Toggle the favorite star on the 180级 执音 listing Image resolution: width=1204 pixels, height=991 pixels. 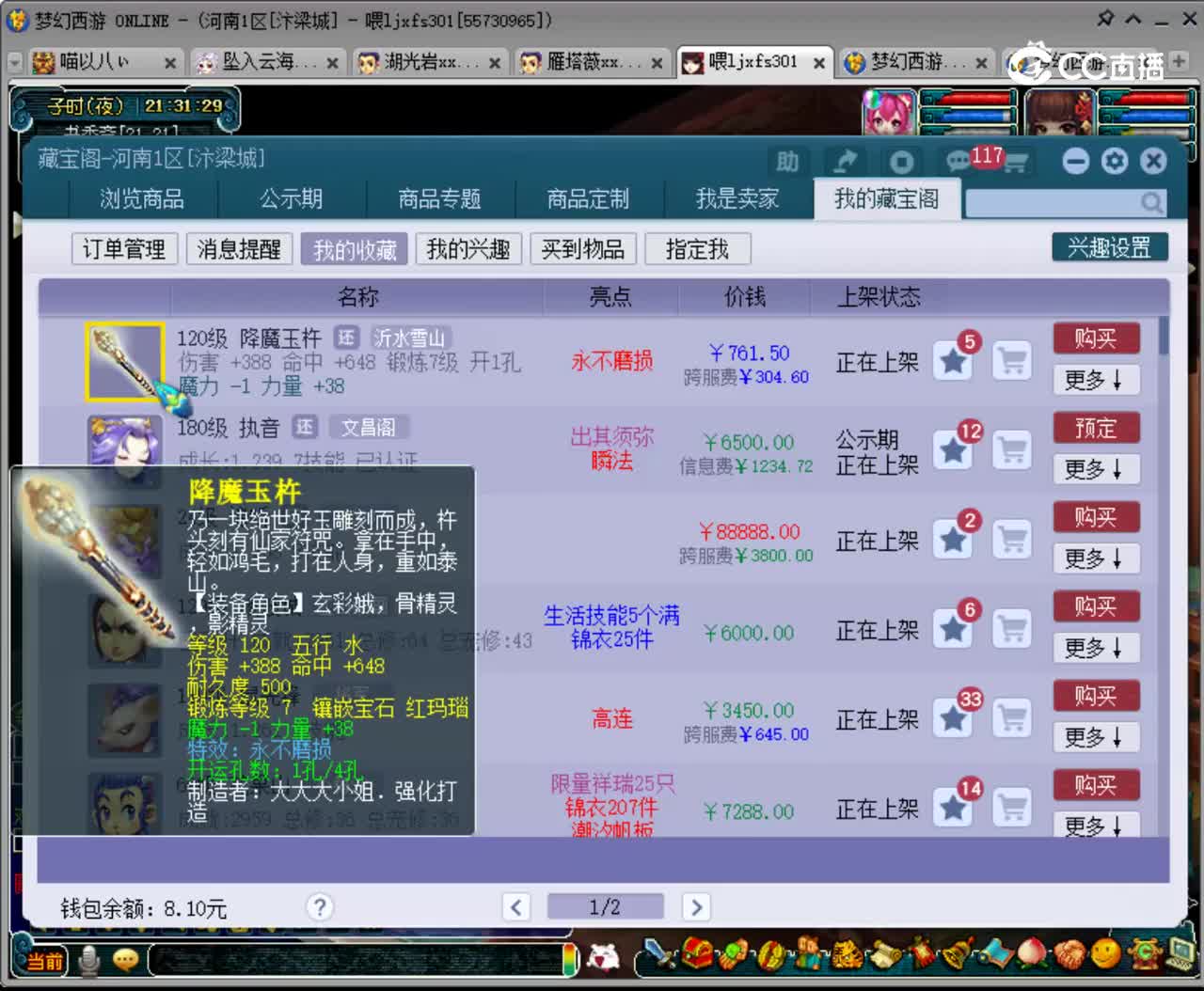952,450
